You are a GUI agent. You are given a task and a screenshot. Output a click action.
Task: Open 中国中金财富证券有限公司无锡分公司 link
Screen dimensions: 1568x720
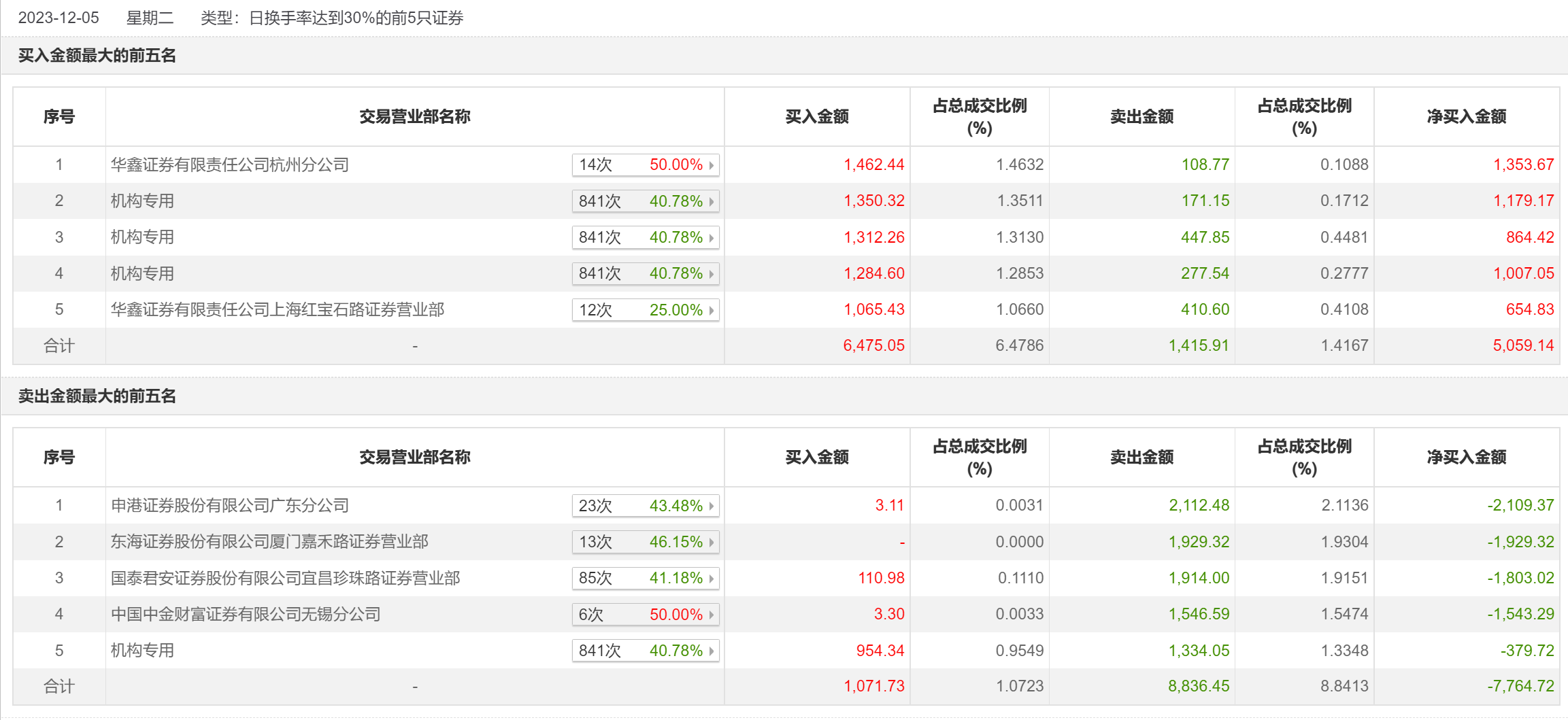246,615
